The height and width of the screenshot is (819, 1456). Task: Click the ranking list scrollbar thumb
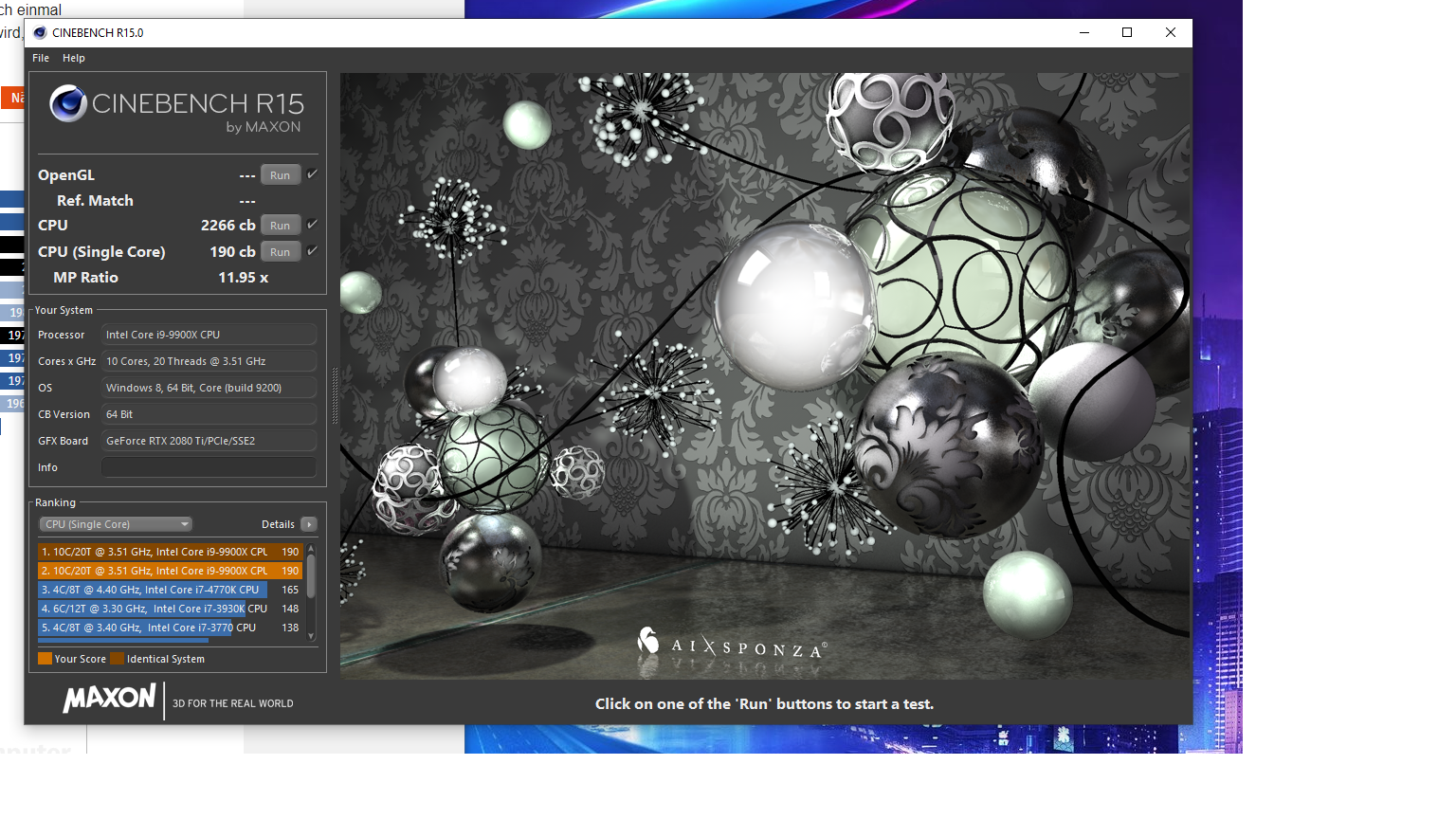pyautogui.click(x=311, y=575)
